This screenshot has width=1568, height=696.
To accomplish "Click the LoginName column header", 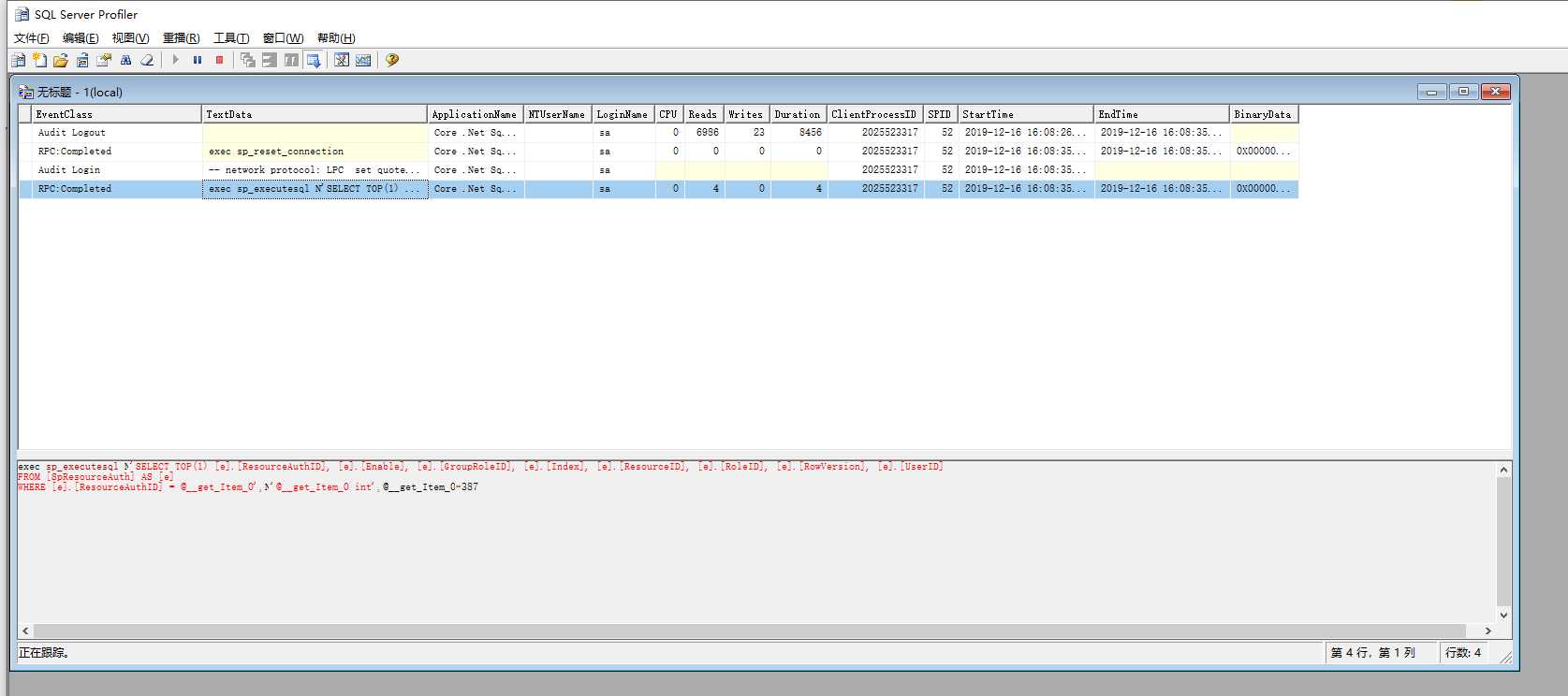I will point(623,114).
